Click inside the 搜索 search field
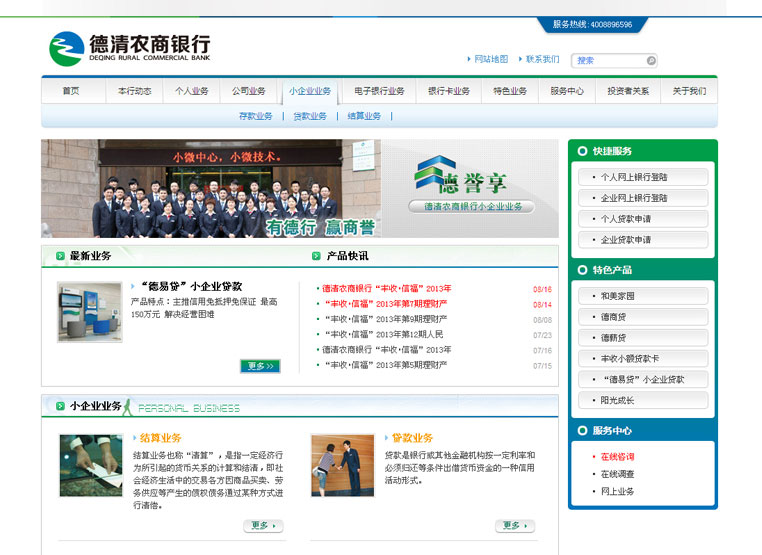Image resolution: width=762 pixels, height=555 pixels. tap(608, 60)
